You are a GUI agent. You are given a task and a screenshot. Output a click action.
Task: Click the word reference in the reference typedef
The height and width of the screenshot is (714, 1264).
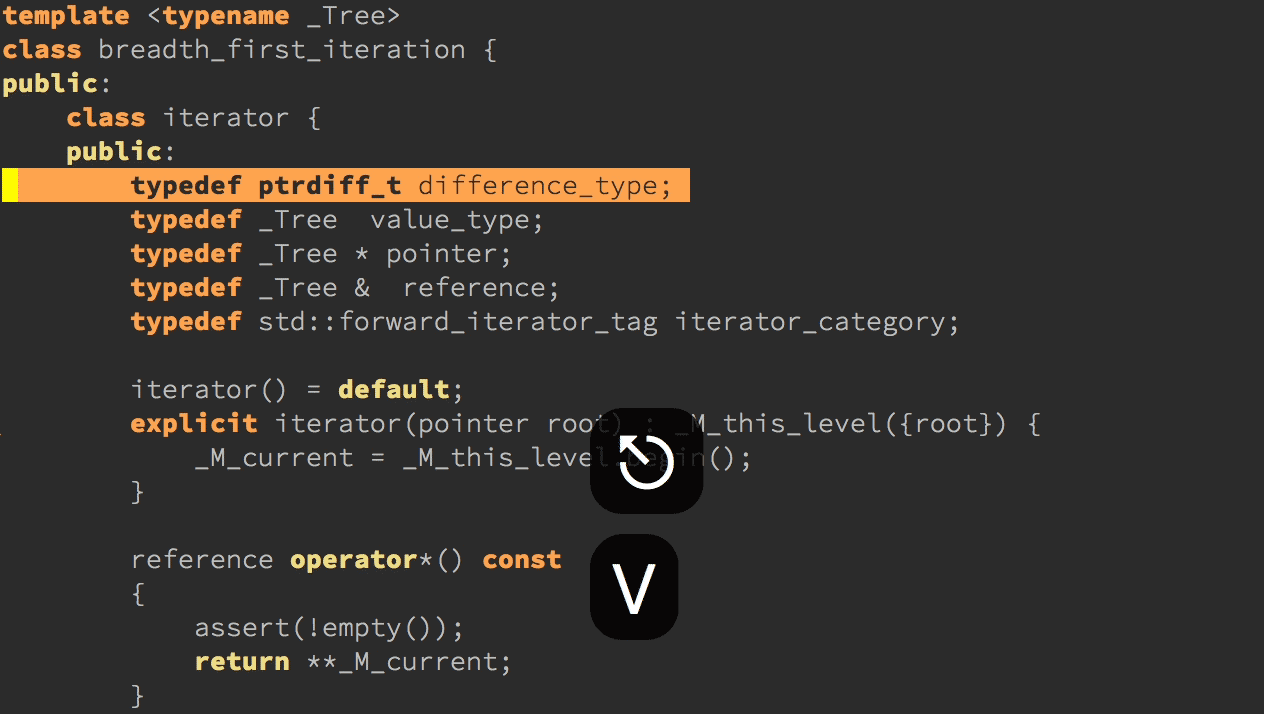480,288
